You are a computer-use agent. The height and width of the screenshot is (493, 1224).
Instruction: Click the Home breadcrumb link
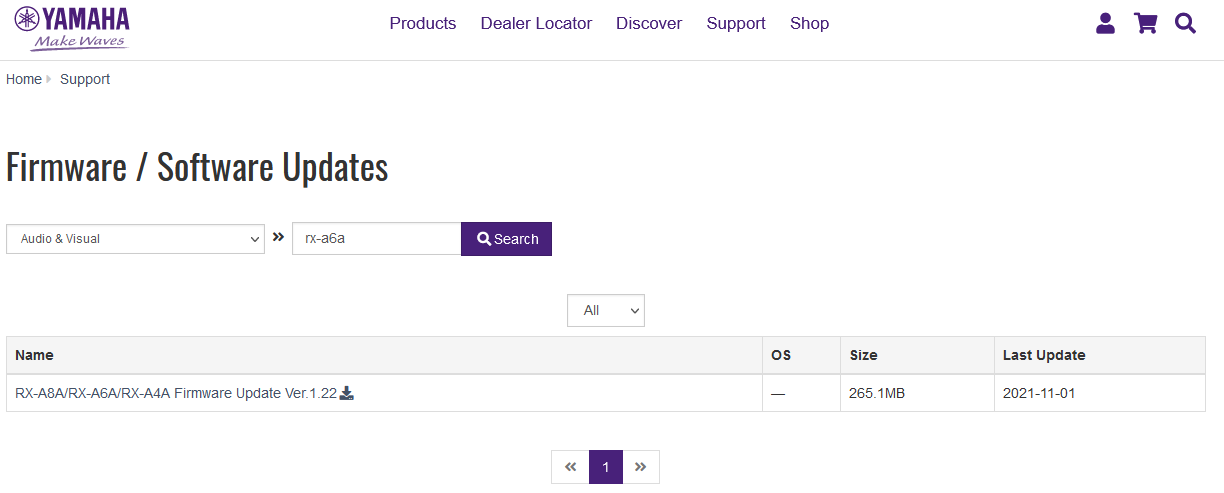(x=24, y=79)
